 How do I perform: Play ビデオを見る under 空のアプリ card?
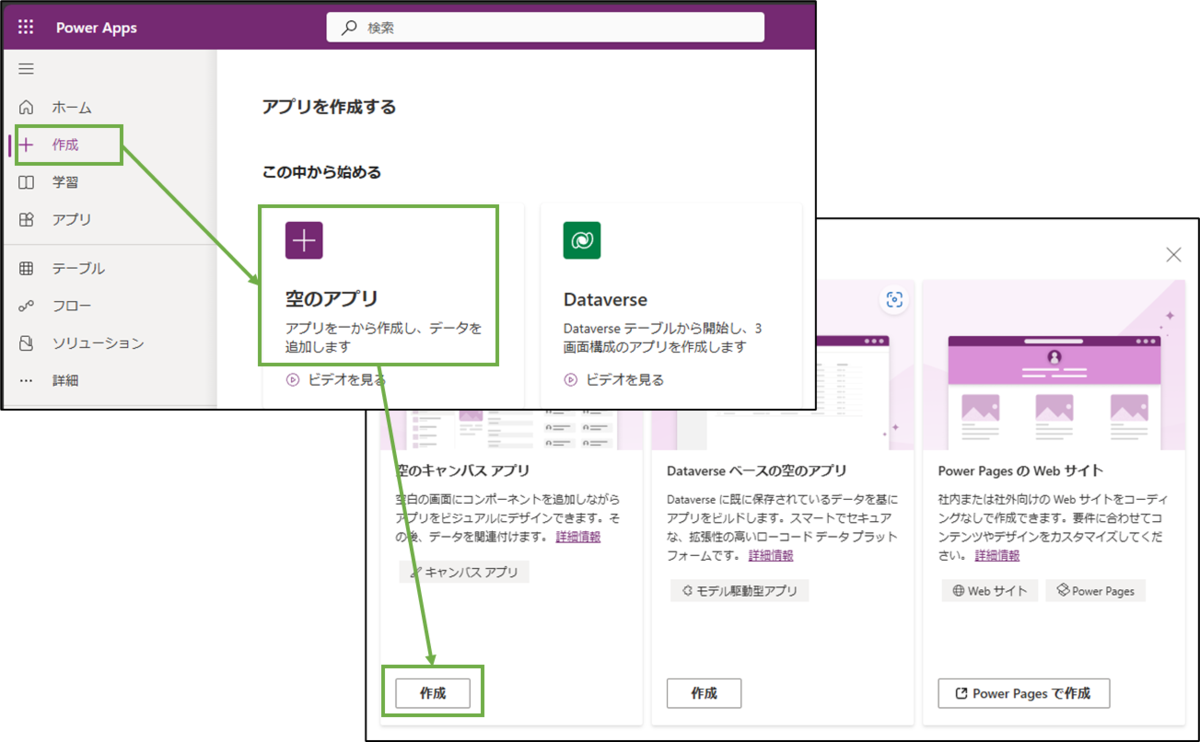point(335,379)
